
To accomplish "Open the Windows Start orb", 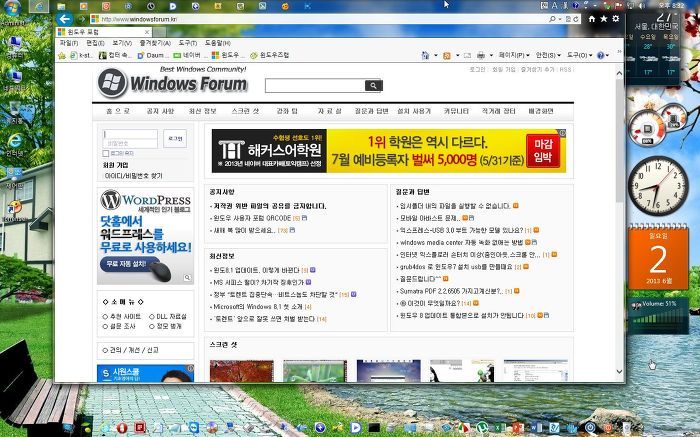I will click(12, 8).
